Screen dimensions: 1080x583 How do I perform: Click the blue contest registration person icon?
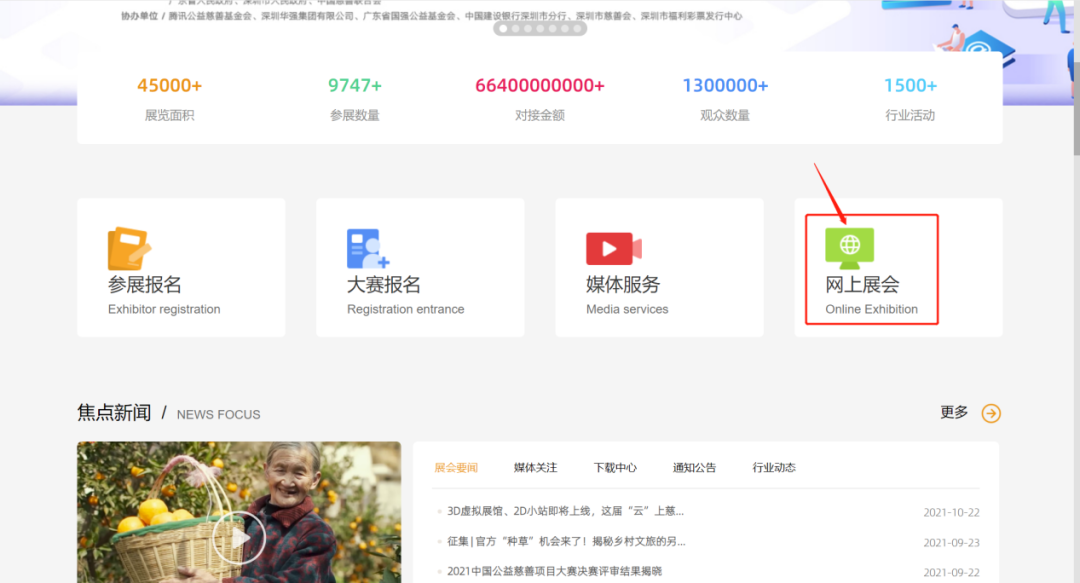click(368, 249)
